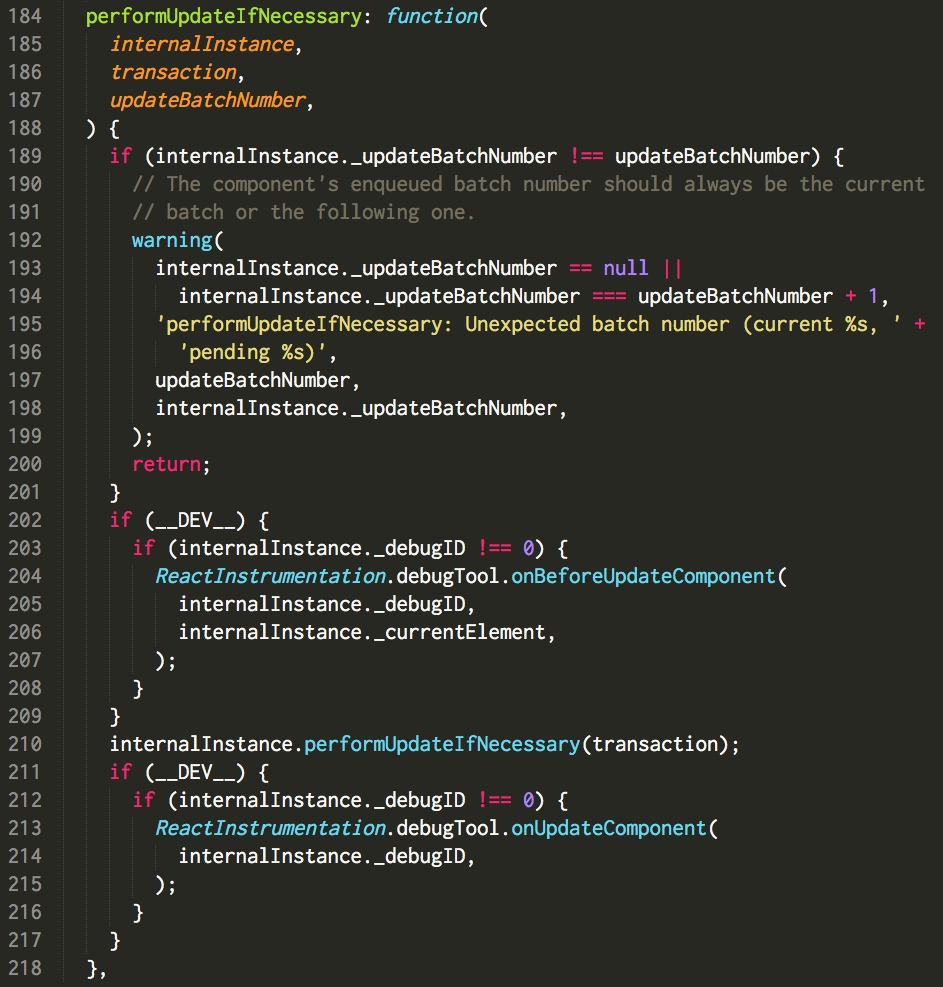Click the 'if' keyword on line 189
The width and height of the screenshot is (943, 987).
click(121, 156)
